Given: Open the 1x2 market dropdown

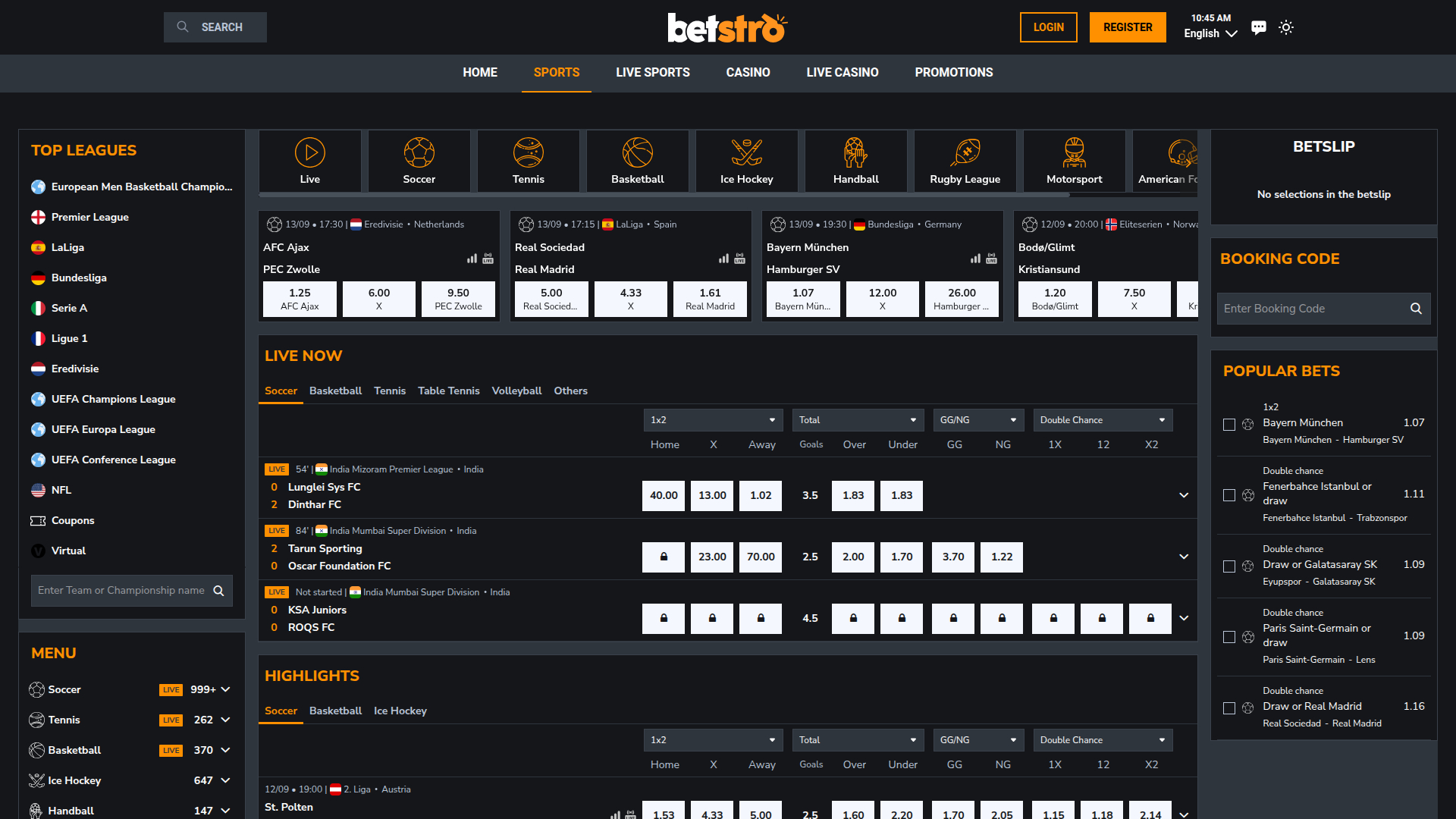Looking at the screenshot, I should pos(713,419).
